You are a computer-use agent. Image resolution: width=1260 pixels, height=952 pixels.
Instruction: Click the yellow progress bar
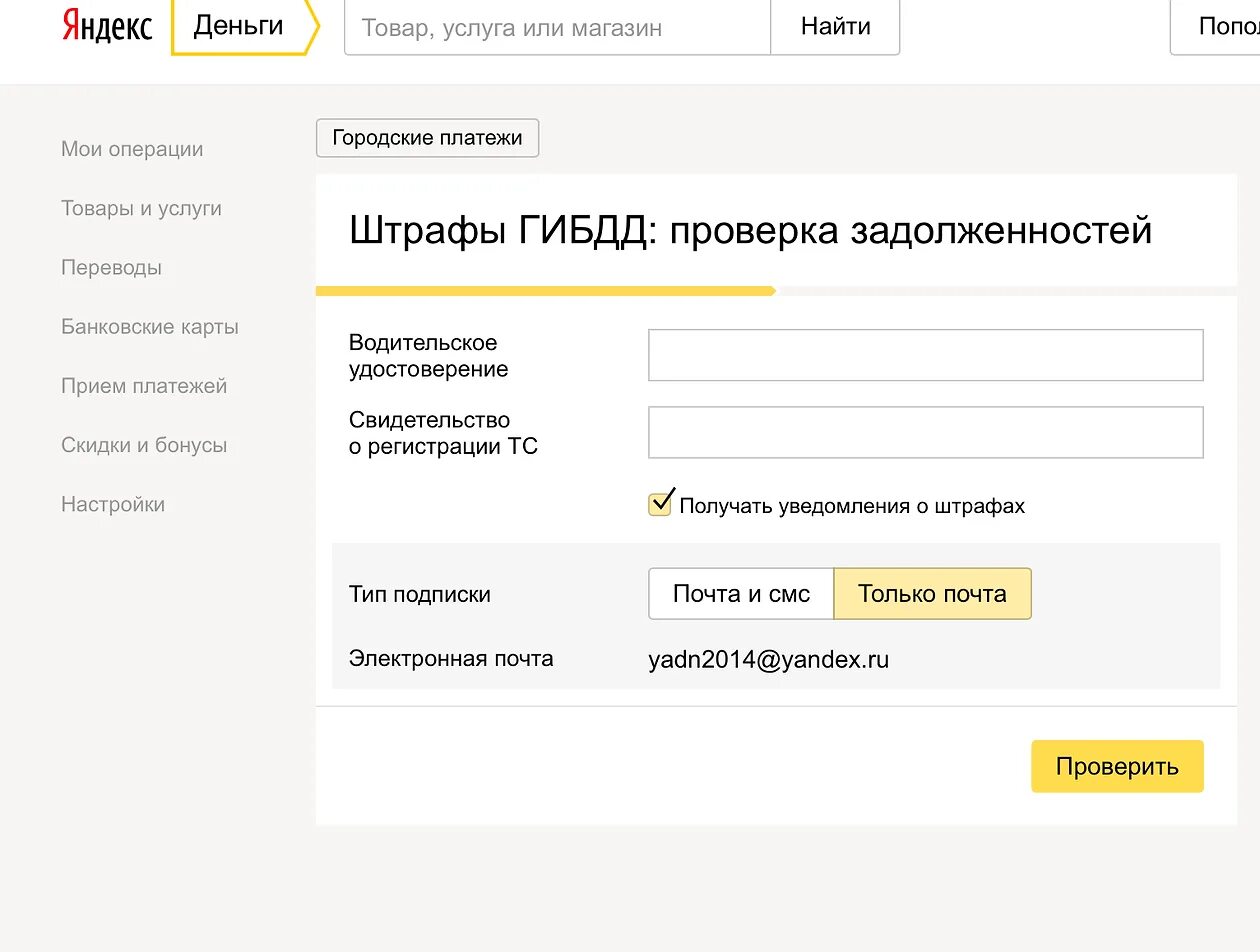point(545,290)
